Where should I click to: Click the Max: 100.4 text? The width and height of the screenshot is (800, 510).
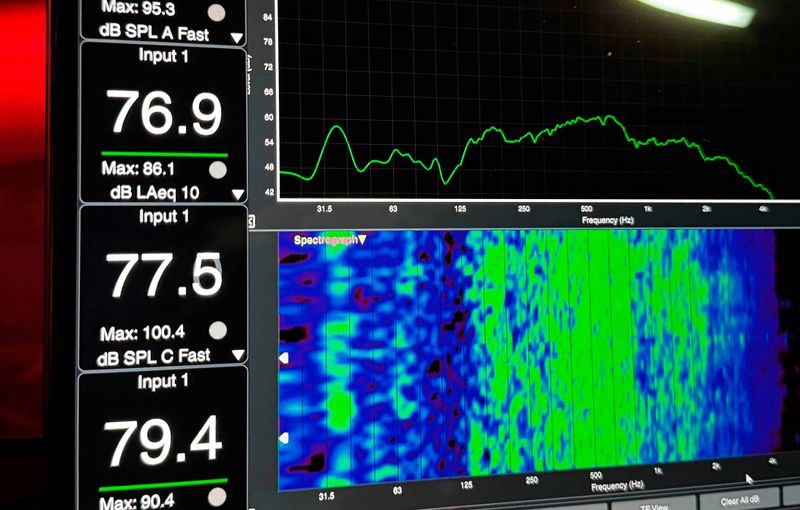(x=142, y=334)
